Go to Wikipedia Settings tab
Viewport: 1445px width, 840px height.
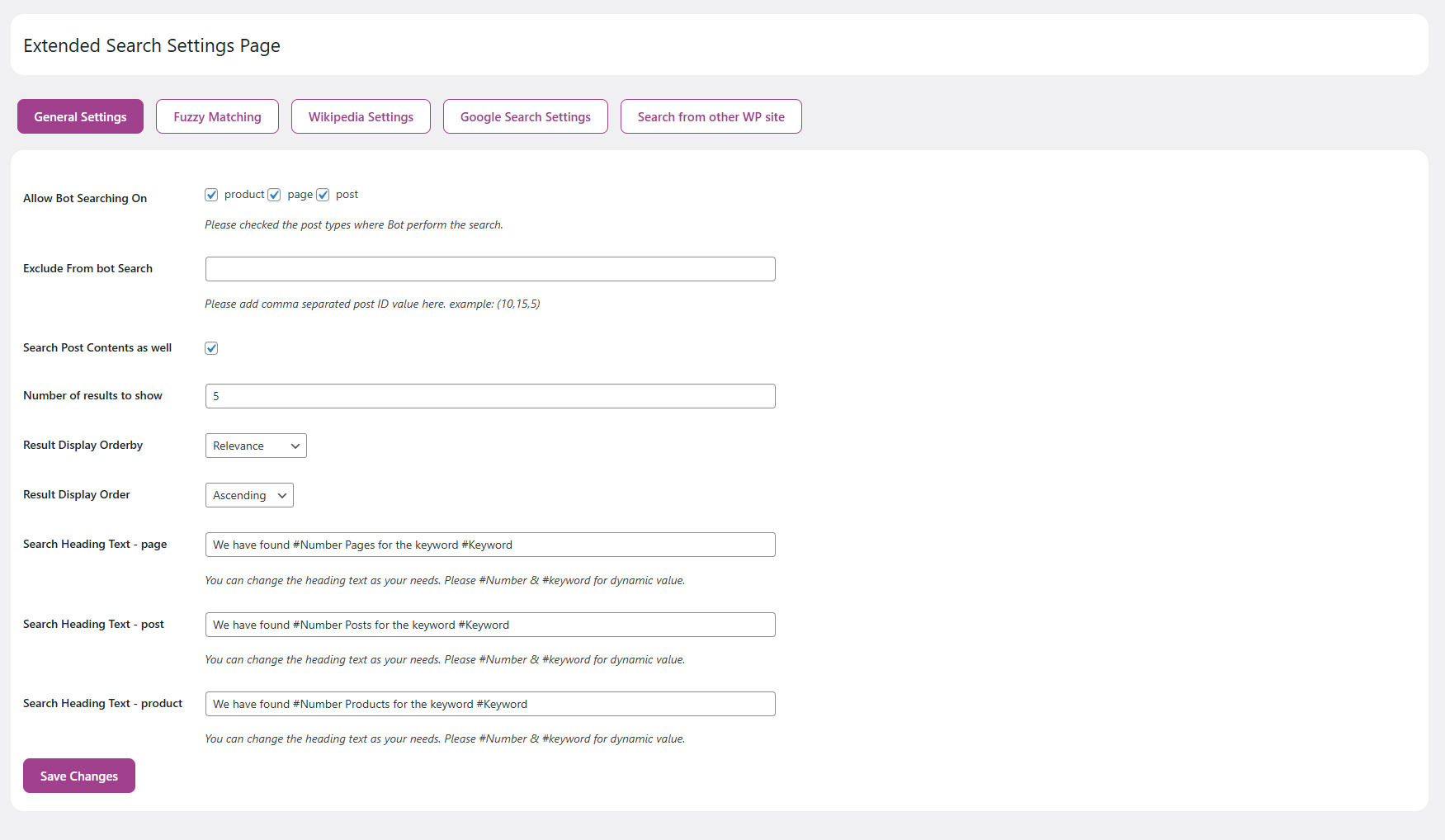pos(361,116)
